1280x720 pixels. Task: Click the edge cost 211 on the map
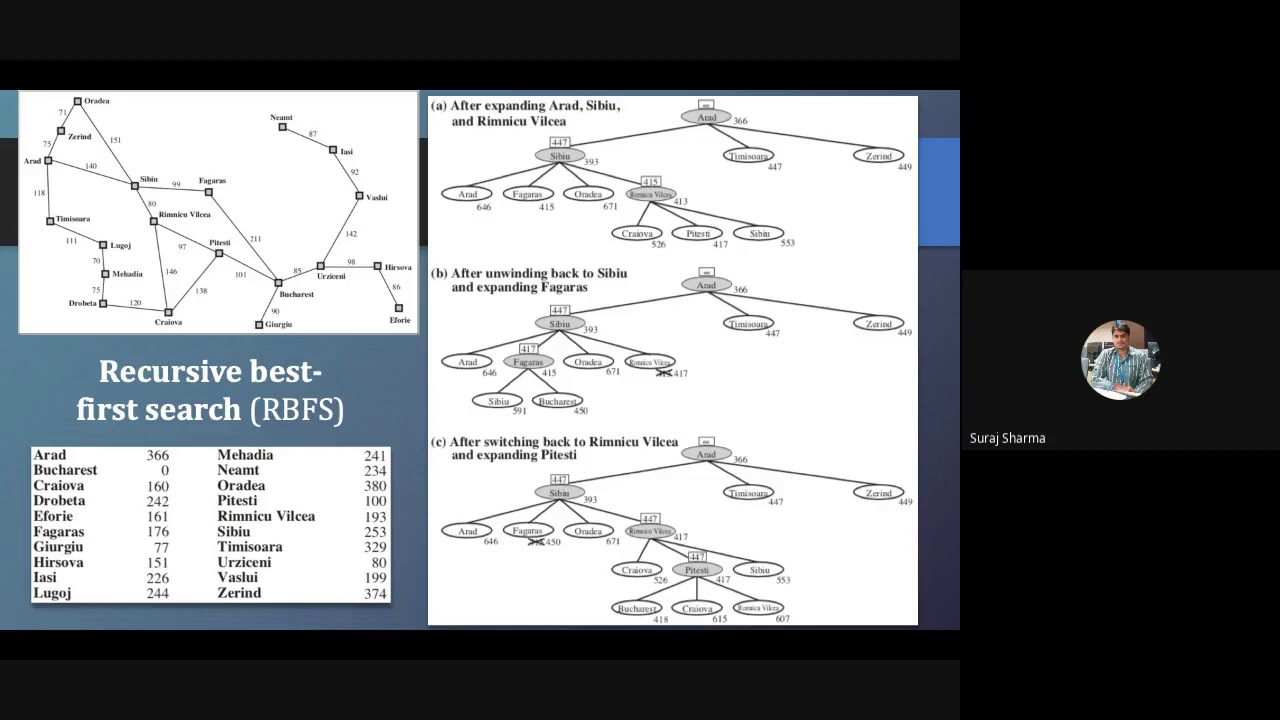coord(255,239)
